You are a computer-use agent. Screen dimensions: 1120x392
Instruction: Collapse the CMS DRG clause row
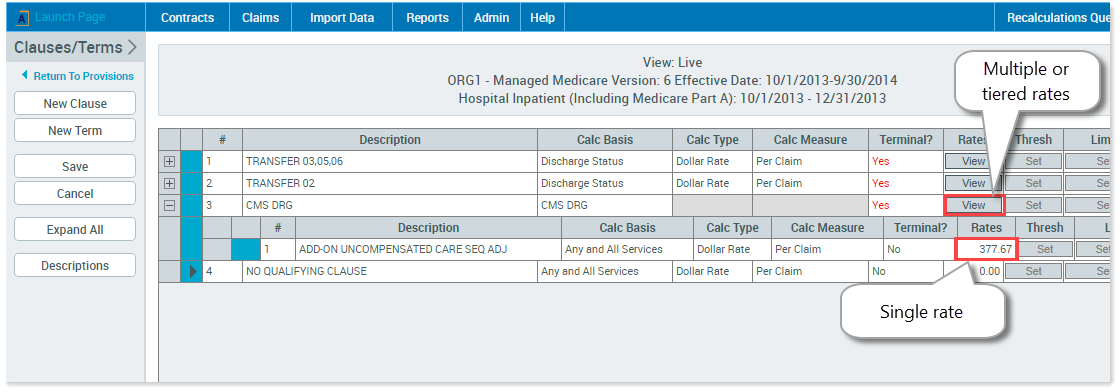point(169,206)
